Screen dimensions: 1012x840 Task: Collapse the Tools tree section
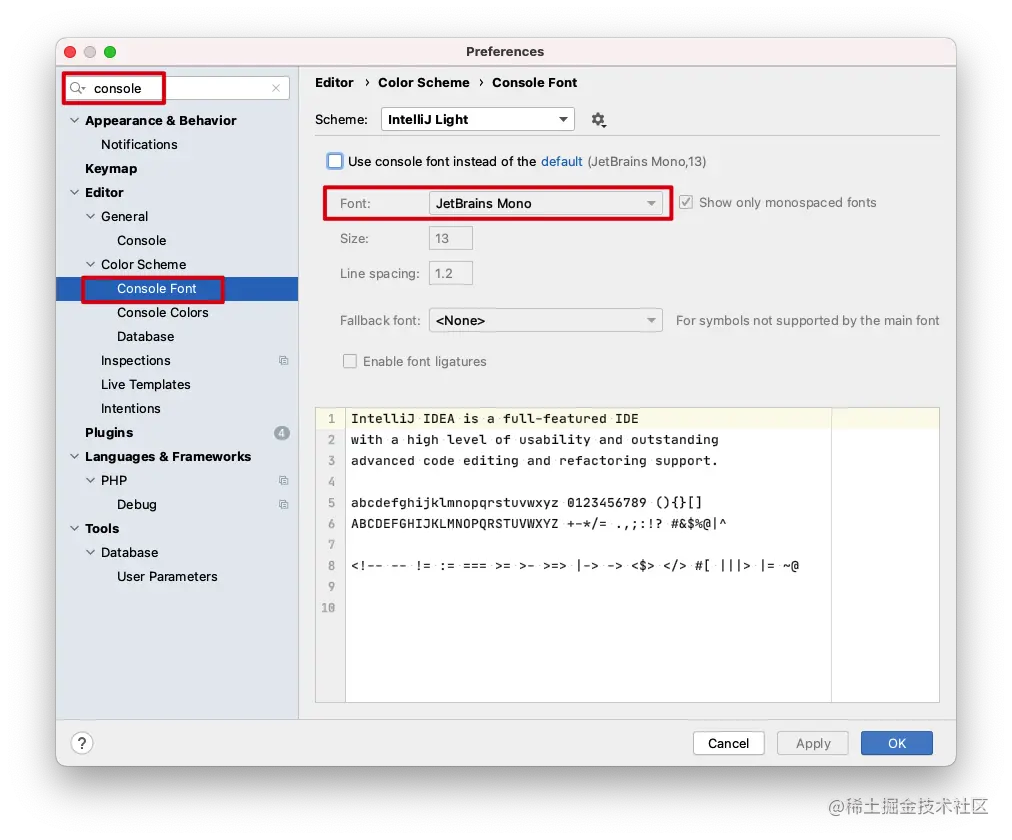(x=74, y=528)
